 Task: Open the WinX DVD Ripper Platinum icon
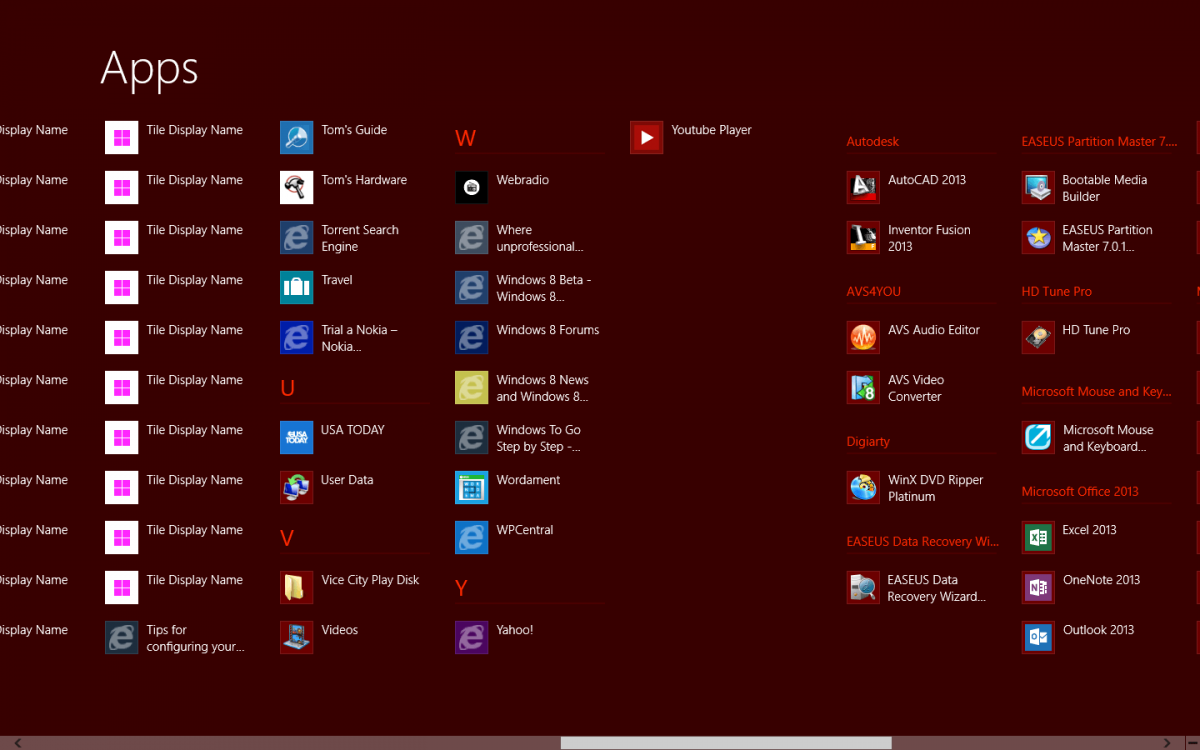click(863, 487)
